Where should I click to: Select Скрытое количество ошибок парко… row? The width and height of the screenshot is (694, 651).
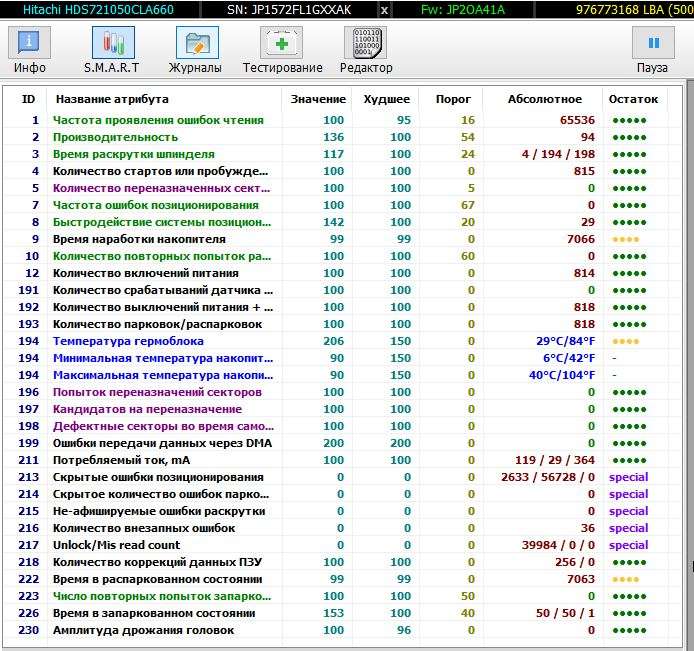(x=341, y=494)
